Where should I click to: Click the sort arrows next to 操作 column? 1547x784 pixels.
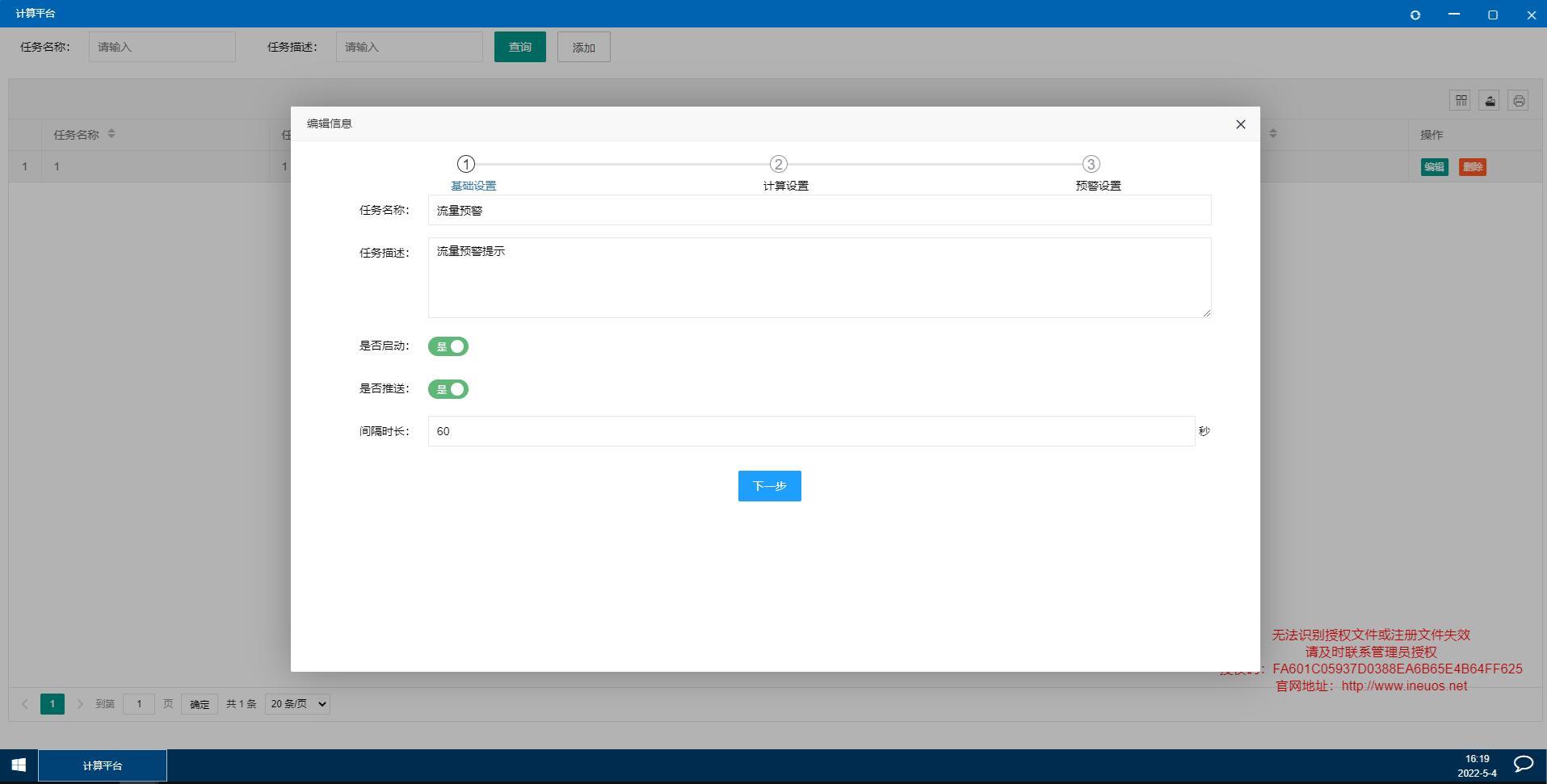1273,134
